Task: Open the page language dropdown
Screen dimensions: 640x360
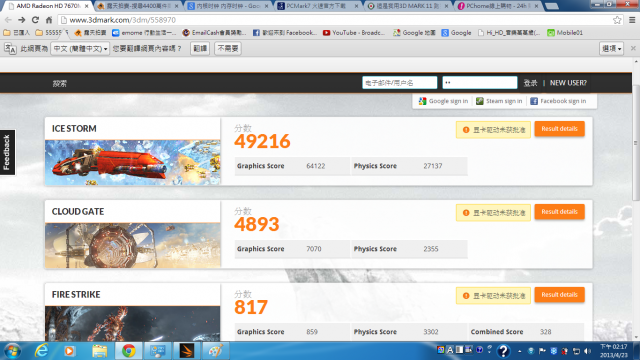Action: click(x=80, y=49)
